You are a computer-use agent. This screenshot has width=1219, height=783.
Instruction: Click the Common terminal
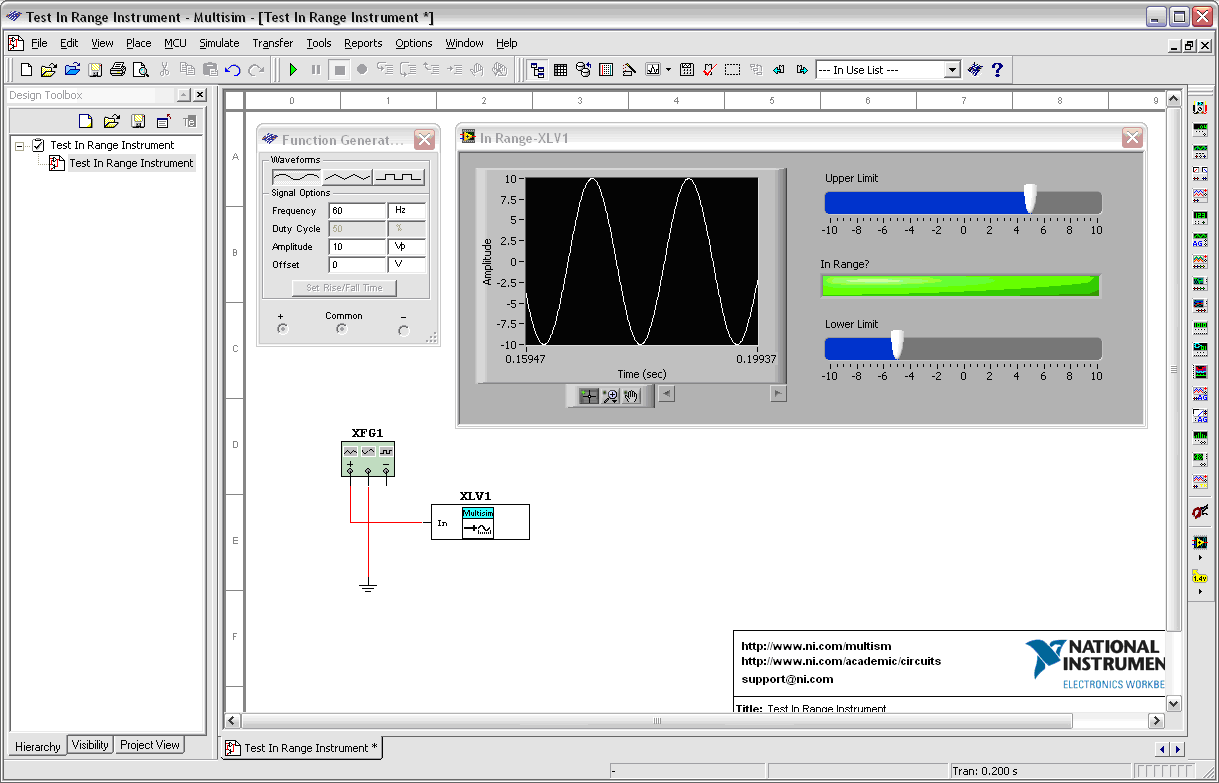click(x=343, y=329)
